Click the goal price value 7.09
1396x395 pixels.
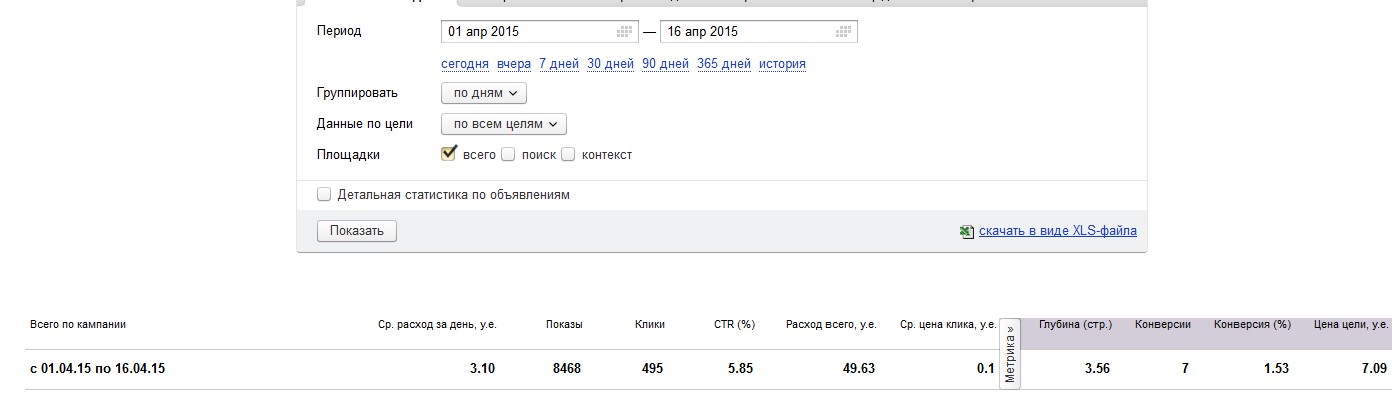point(1374,369)
